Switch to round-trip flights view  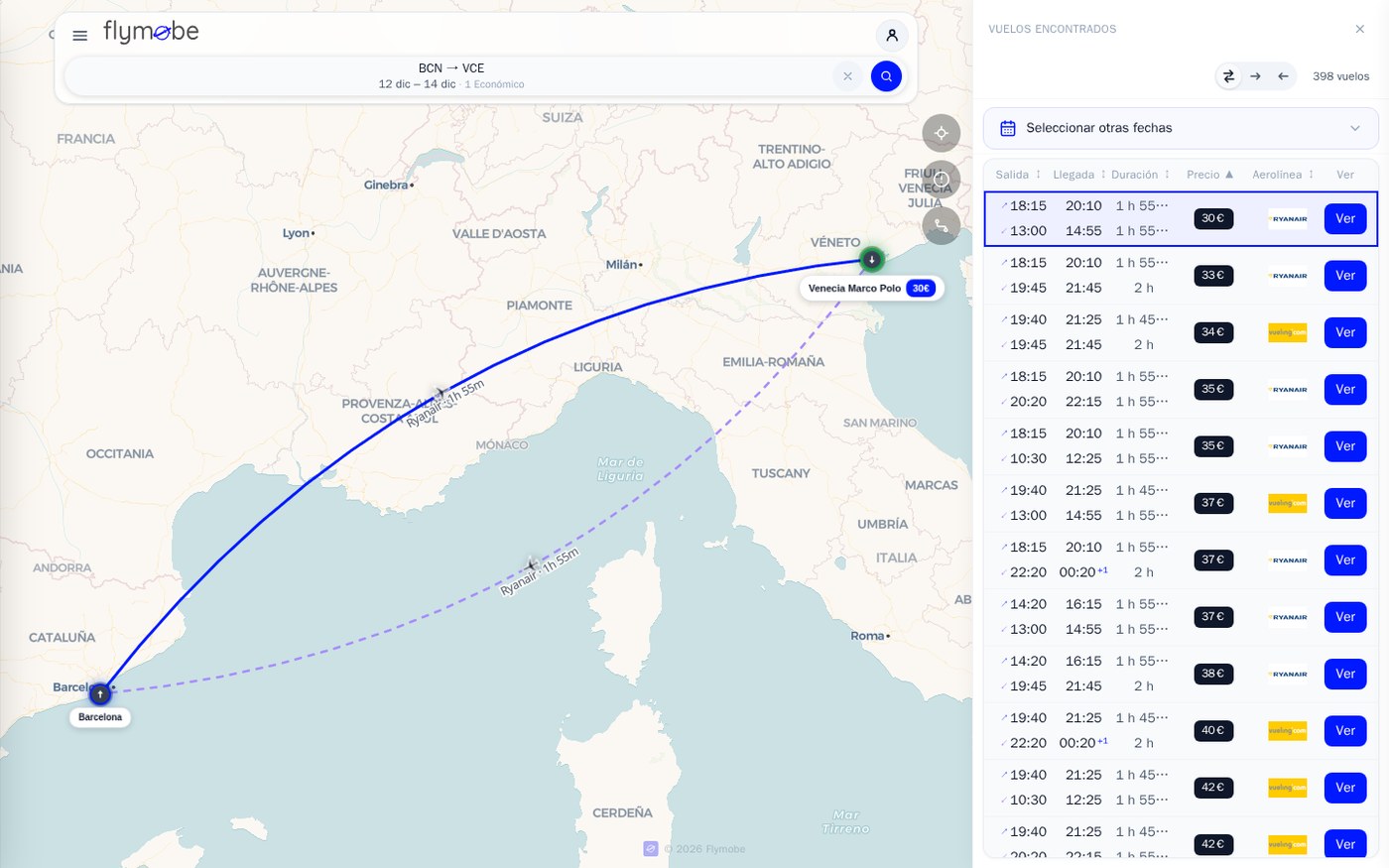pos(1228,76)
